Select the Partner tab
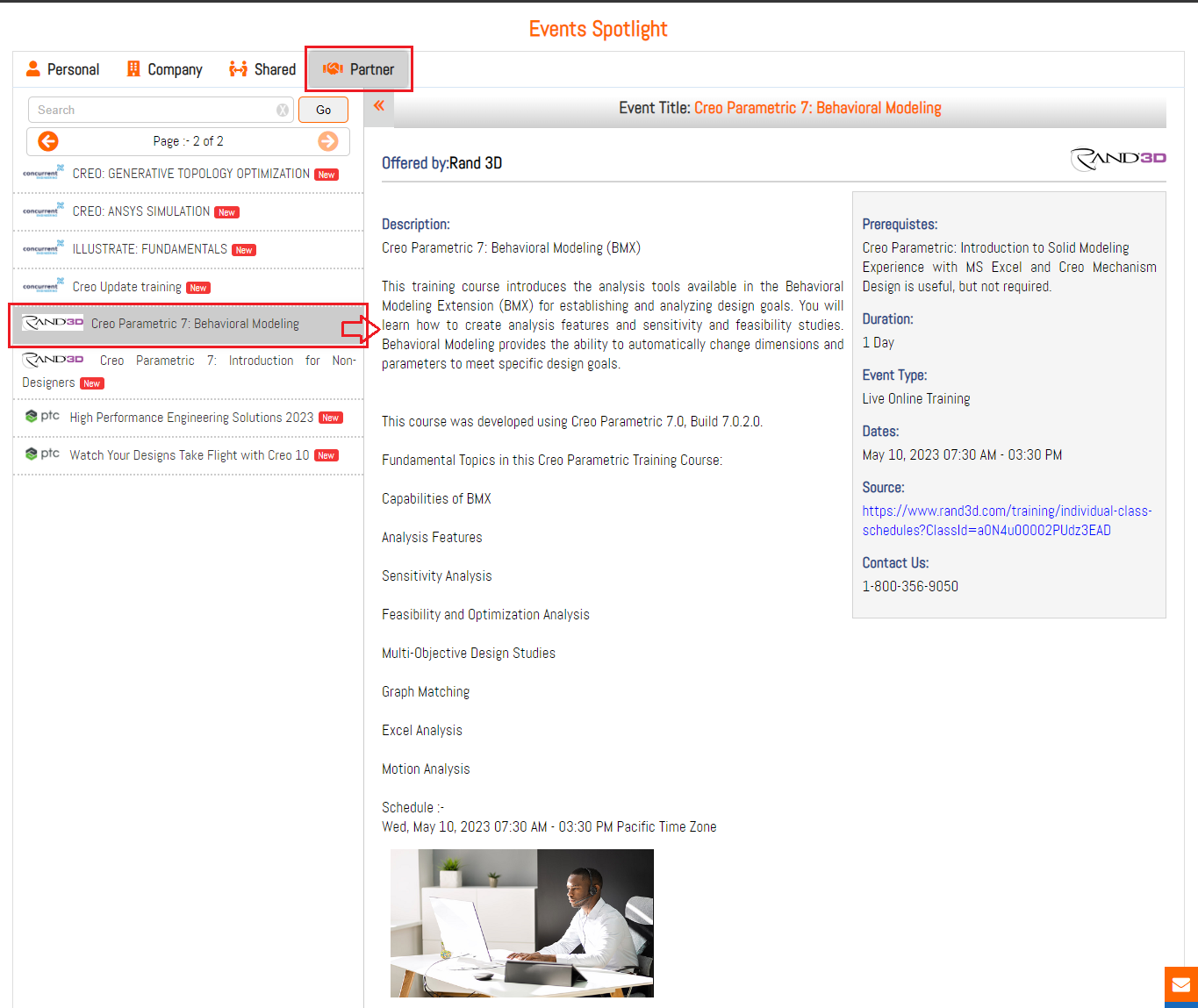The height and width of the screenshot is (1008, 1198). coord(359,69)
